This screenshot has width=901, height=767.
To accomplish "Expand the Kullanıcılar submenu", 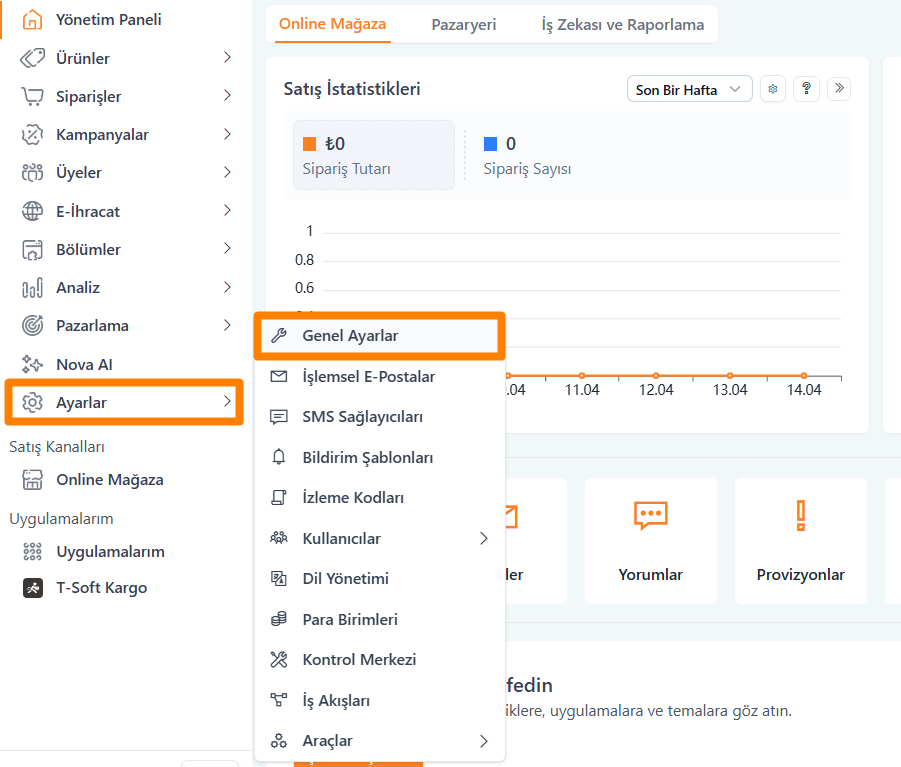I will click(x=483, y=539).
